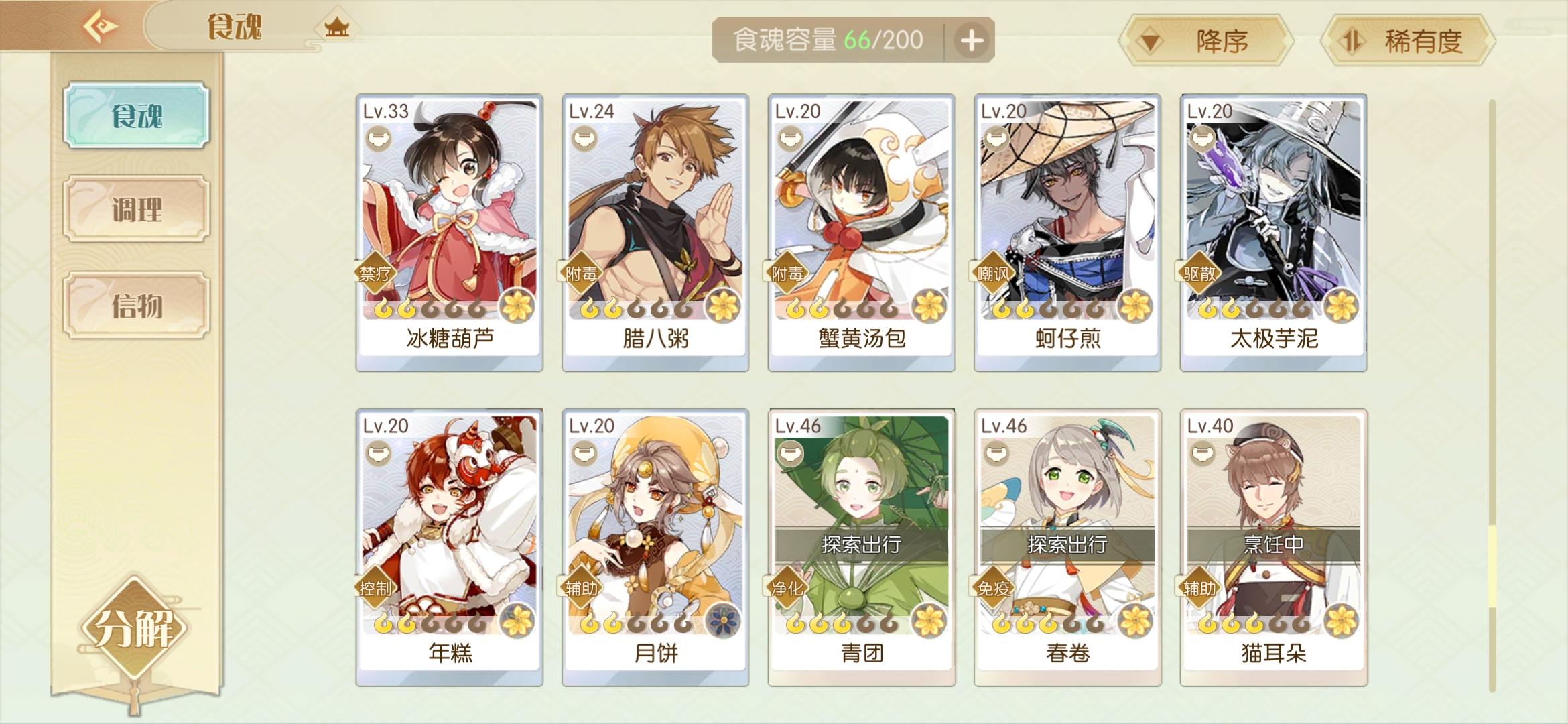Click the 分解 button
The height and width of the screenshot is (724, 1568).
(x=135, y=627)
